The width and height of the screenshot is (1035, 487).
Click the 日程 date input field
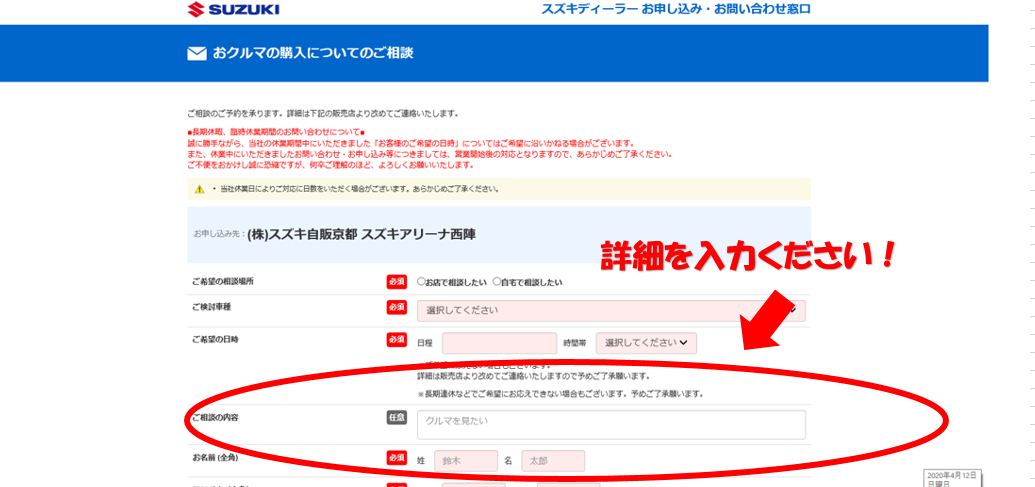500,343
